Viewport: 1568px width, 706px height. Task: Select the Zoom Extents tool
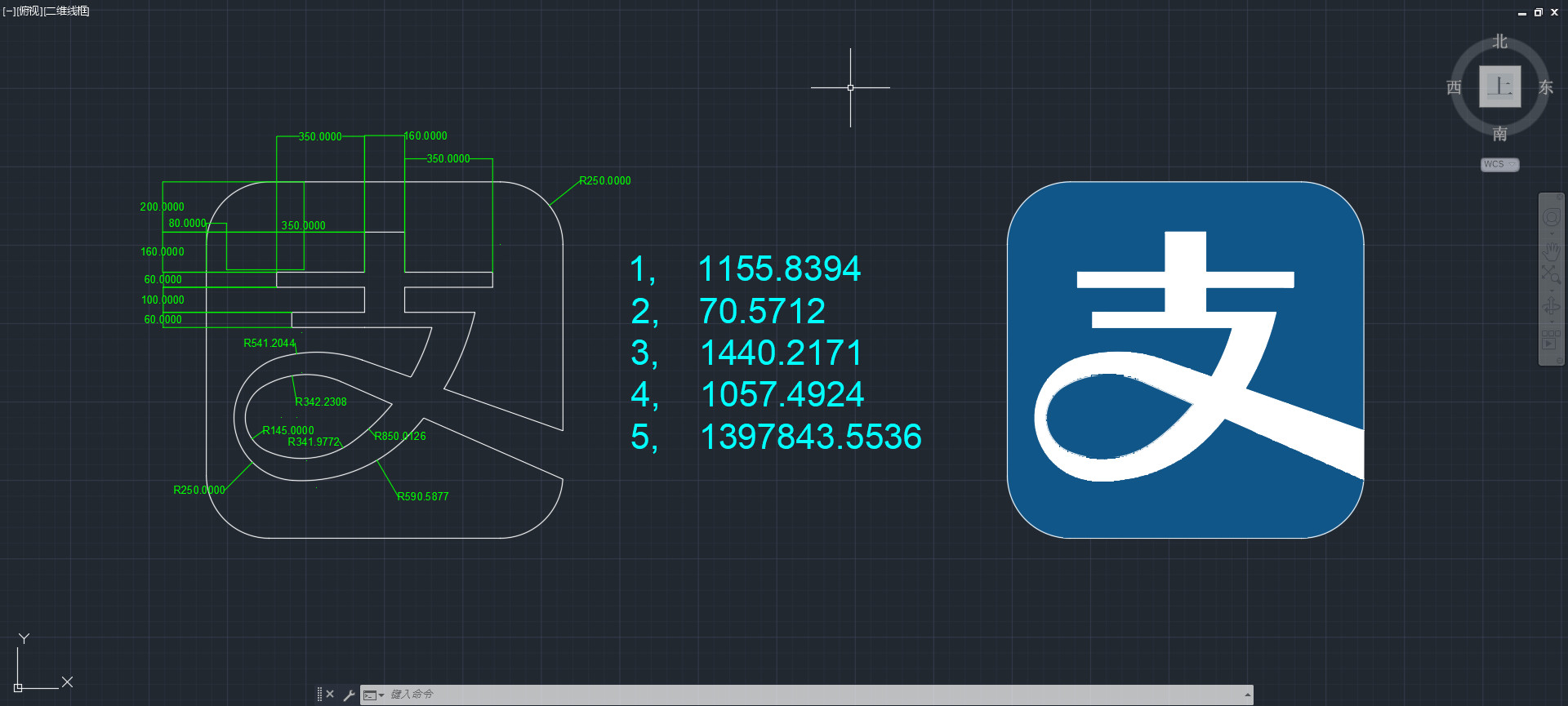coord(1551,275)
